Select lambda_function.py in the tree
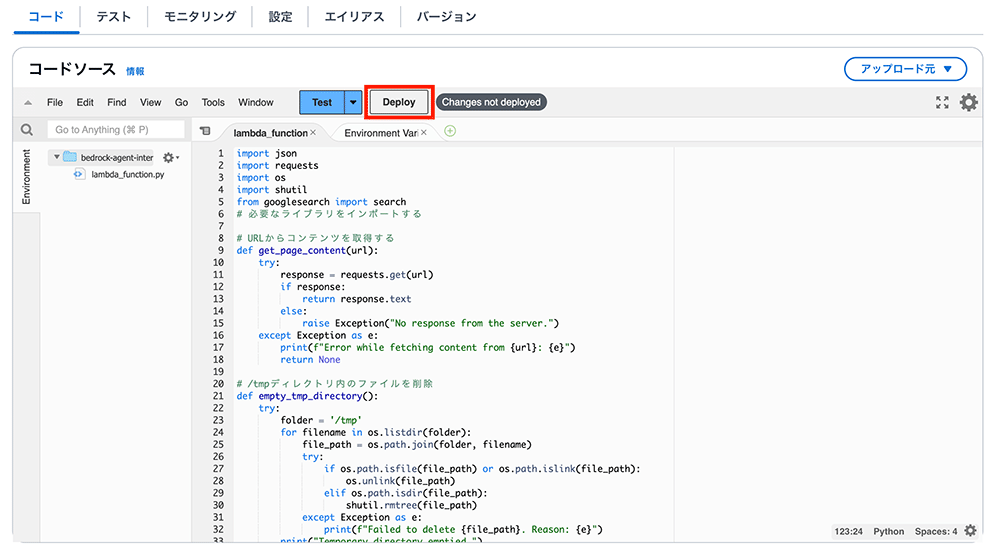Image resolution: width=1000 pixels, height=552 pixels. 128,174
